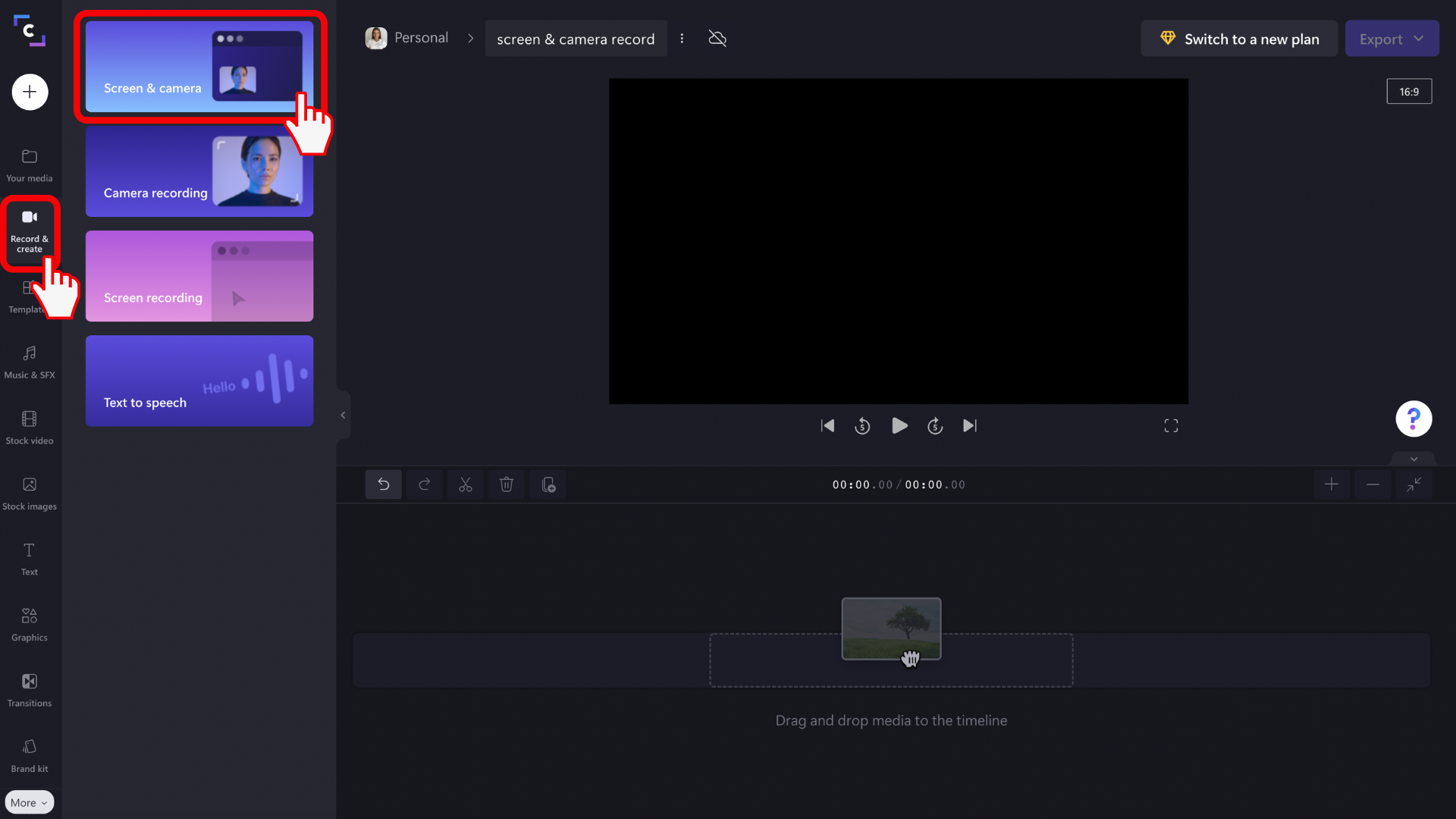Delete a clip with the trash icon
The image size is (1456, 819).
coord(507,484)
